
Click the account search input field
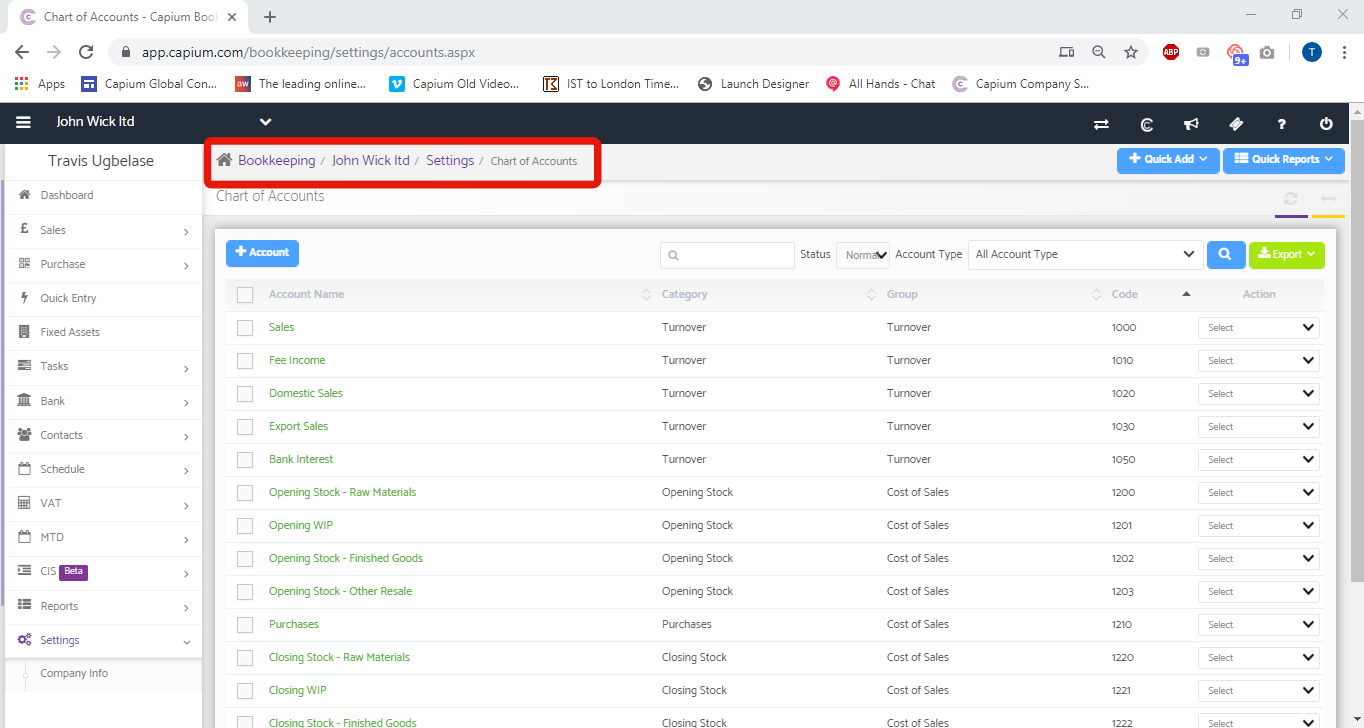click(727, 255)
